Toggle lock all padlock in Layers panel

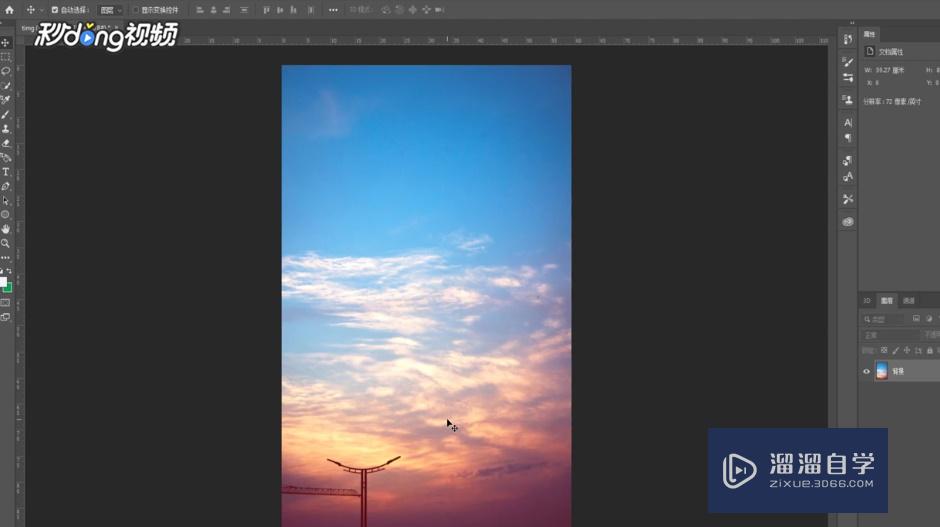point(930,350)
